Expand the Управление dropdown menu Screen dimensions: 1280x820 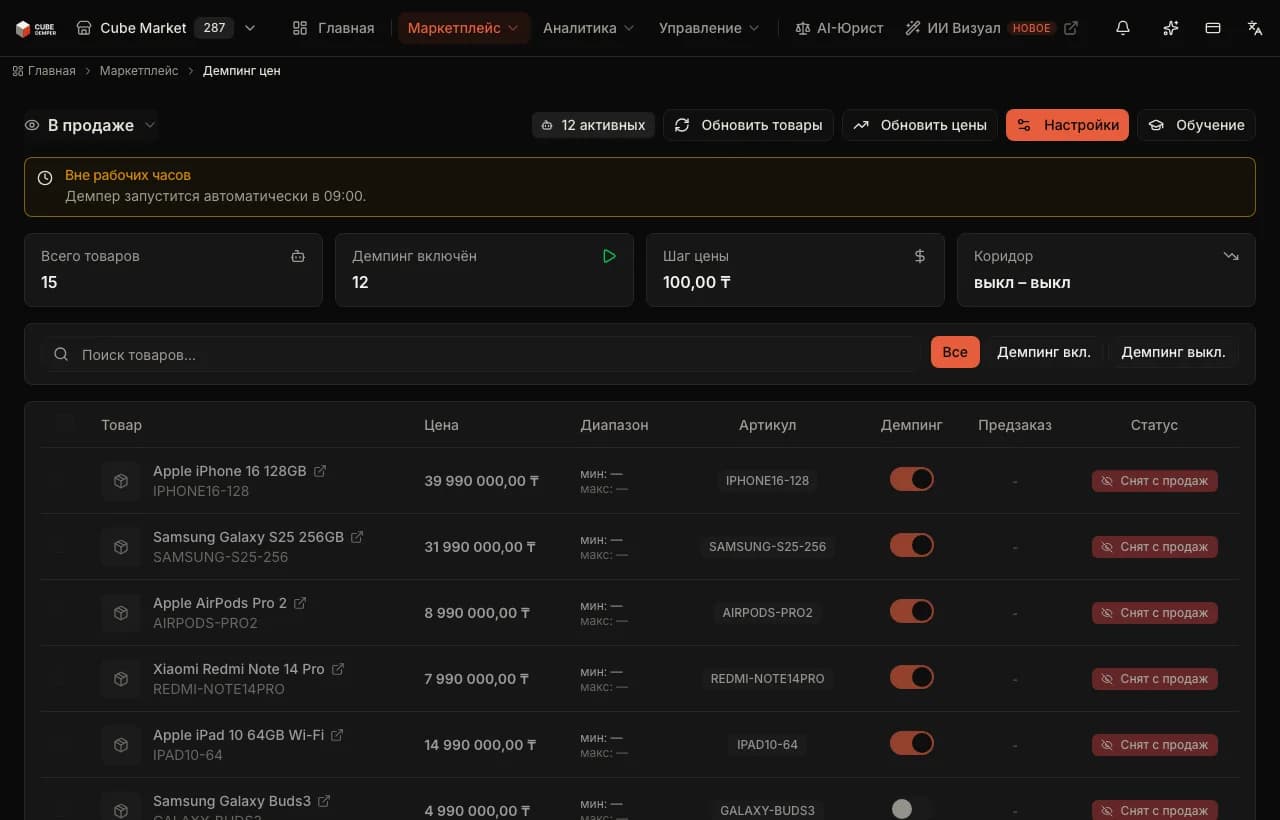click(709, 28)
